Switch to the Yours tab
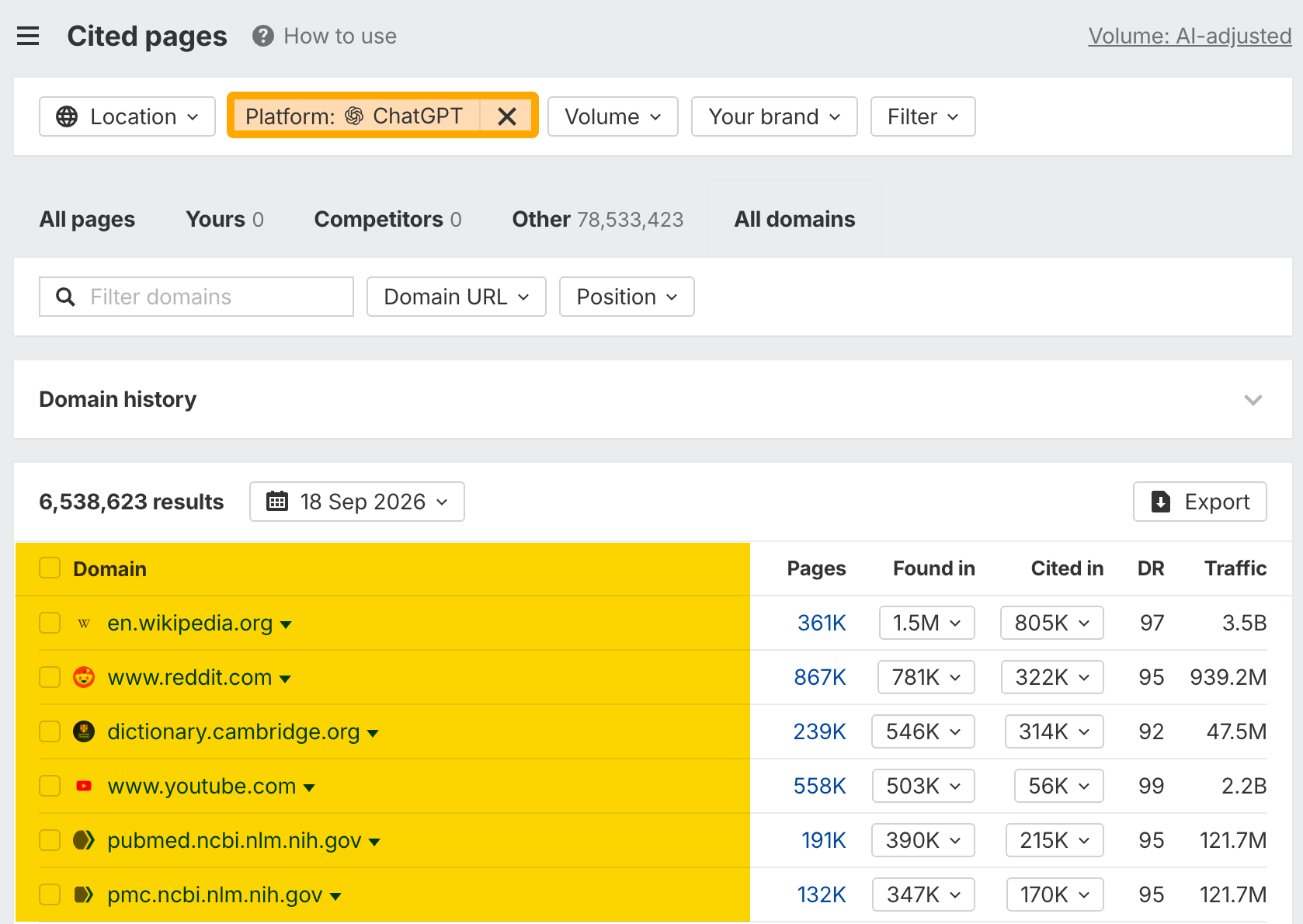 (224, 219)
